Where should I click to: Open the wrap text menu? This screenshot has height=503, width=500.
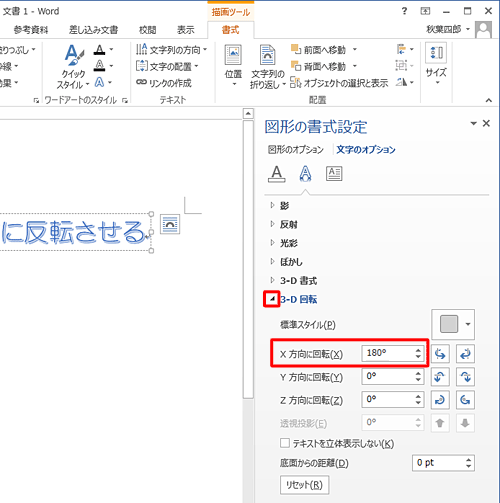[268, 67]
